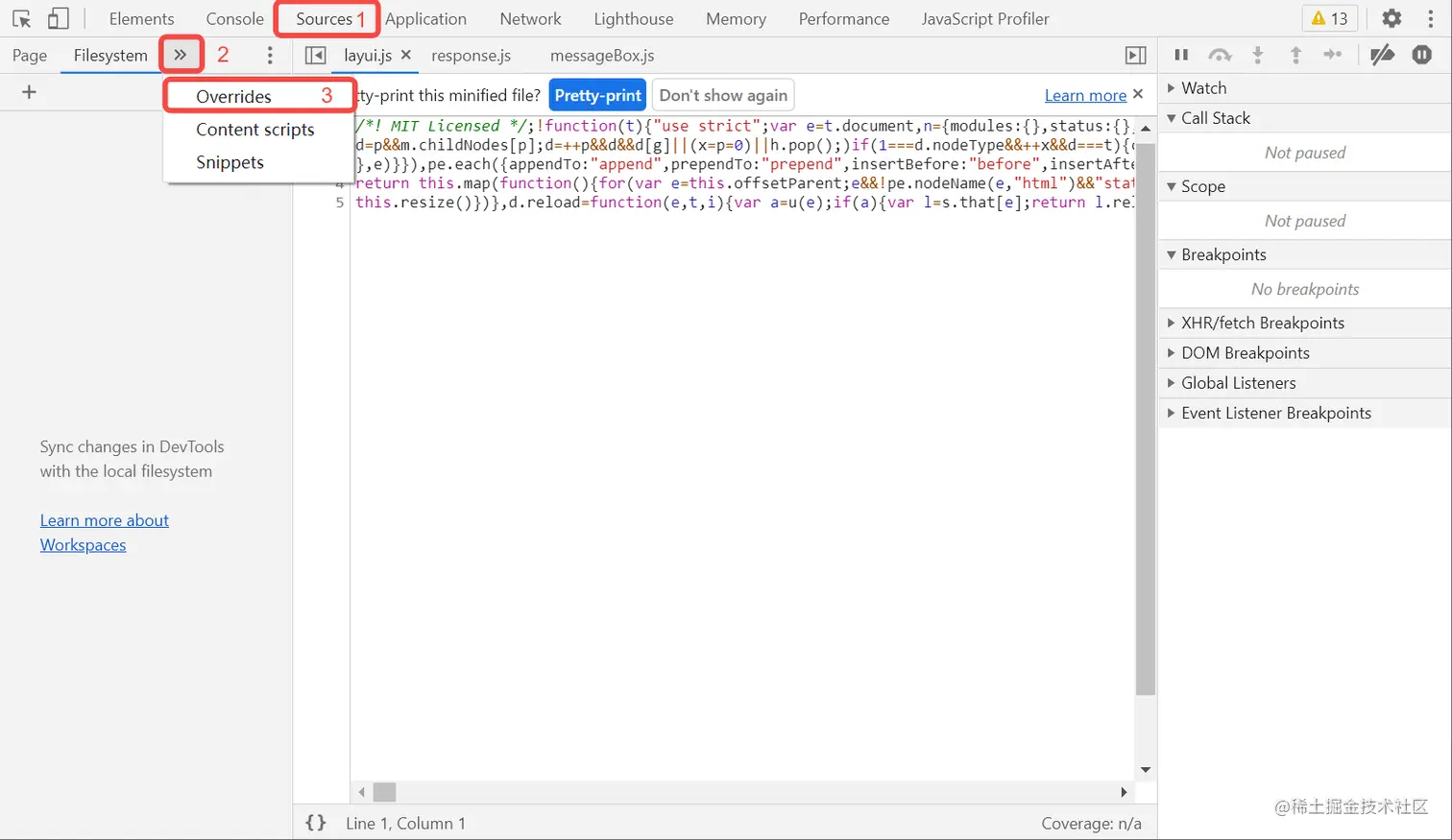Image resolution: width=1452 pixels, height=840 pixels.
Task: Open the JavaScript Profiler panel
Action: point(985,18)
